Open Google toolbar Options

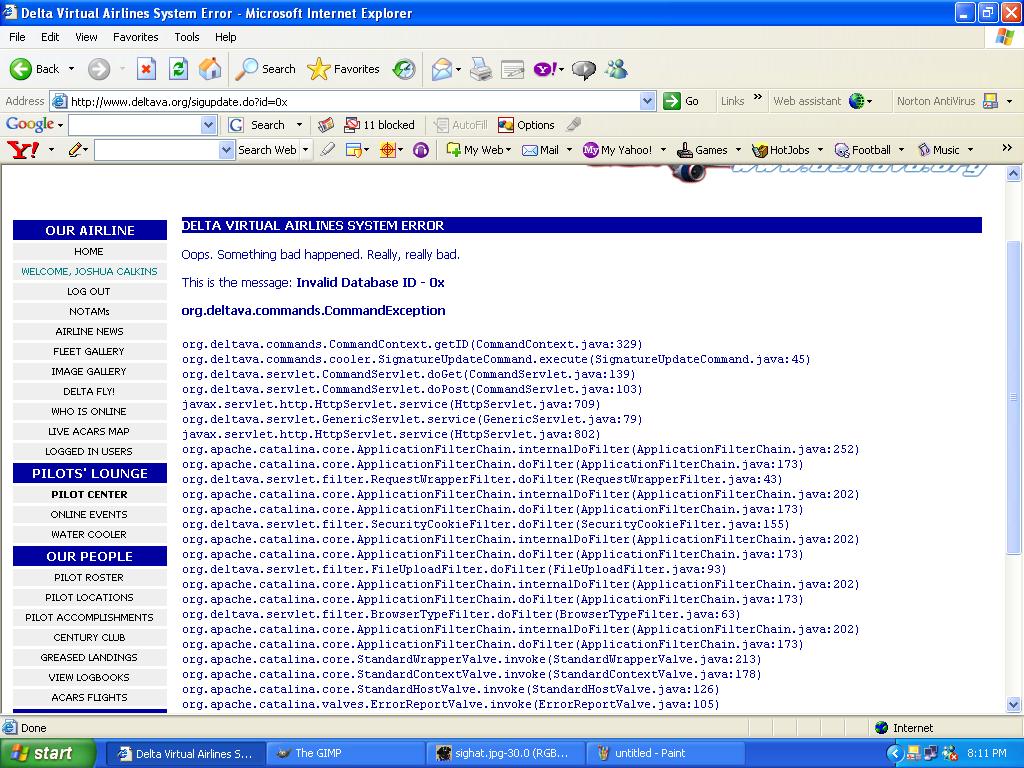pos(526,125)
